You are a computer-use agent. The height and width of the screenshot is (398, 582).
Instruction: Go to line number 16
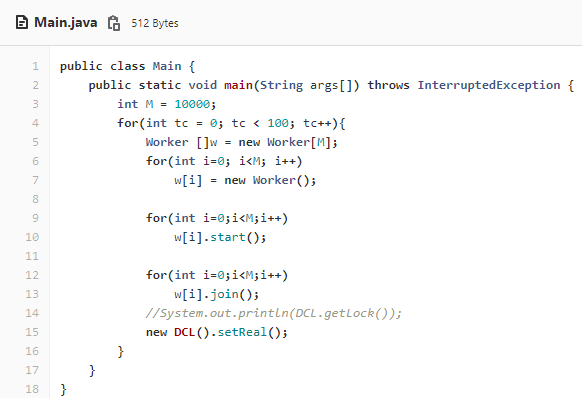pyautogui.click(x=32, y=351)
